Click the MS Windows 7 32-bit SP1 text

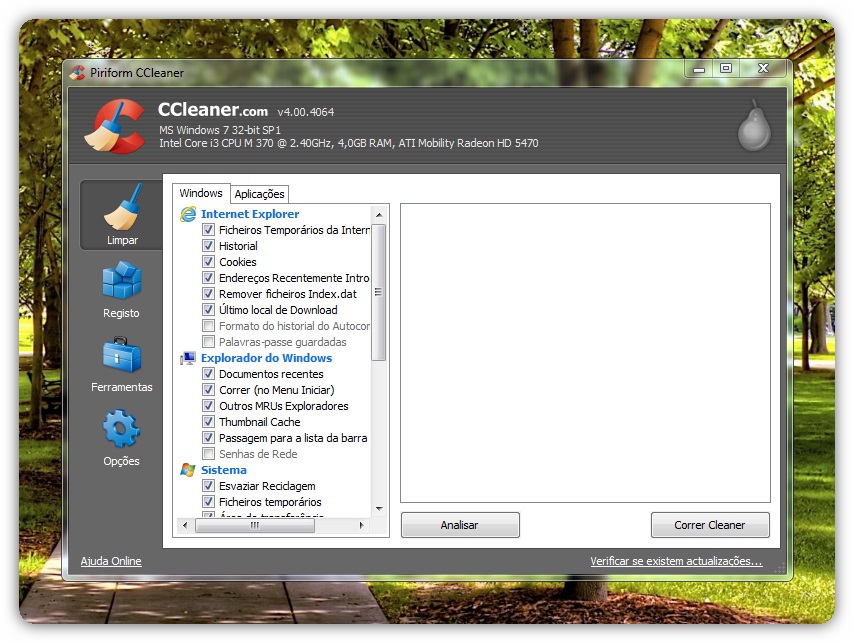[x=220, y=130]
